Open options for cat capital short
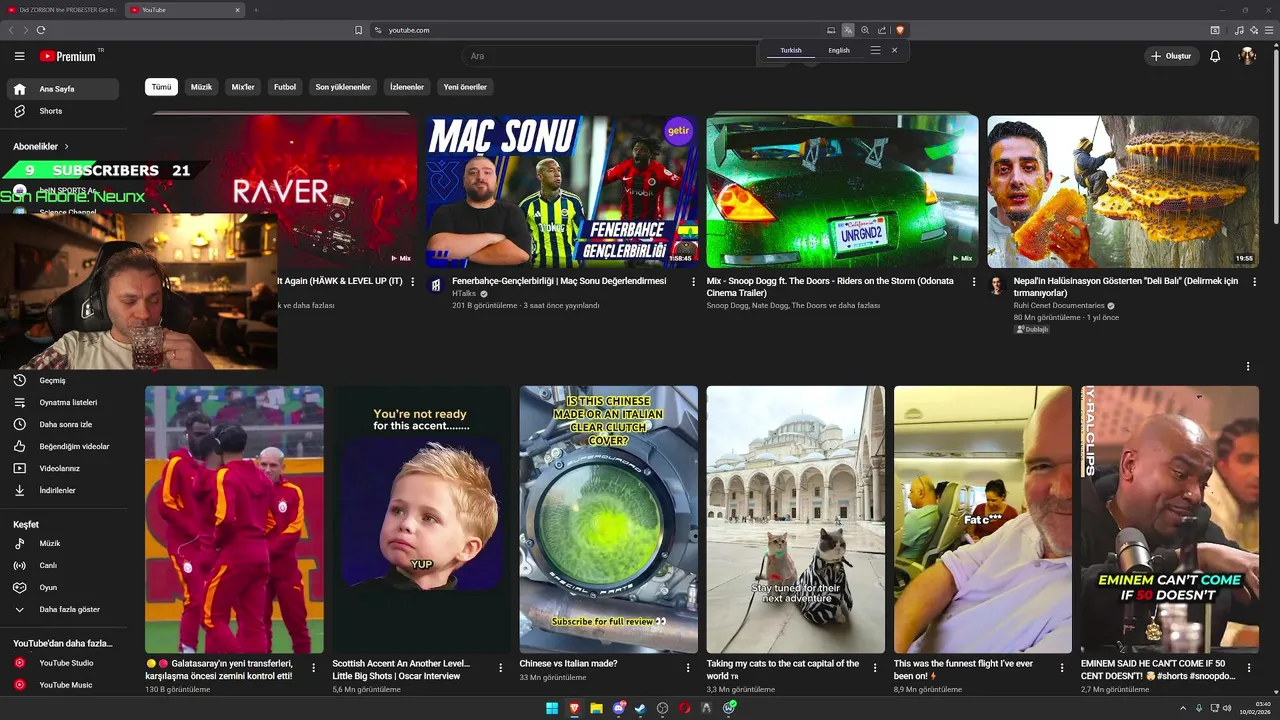This screenshot has width=1280, height=720. tap(874, 667)
